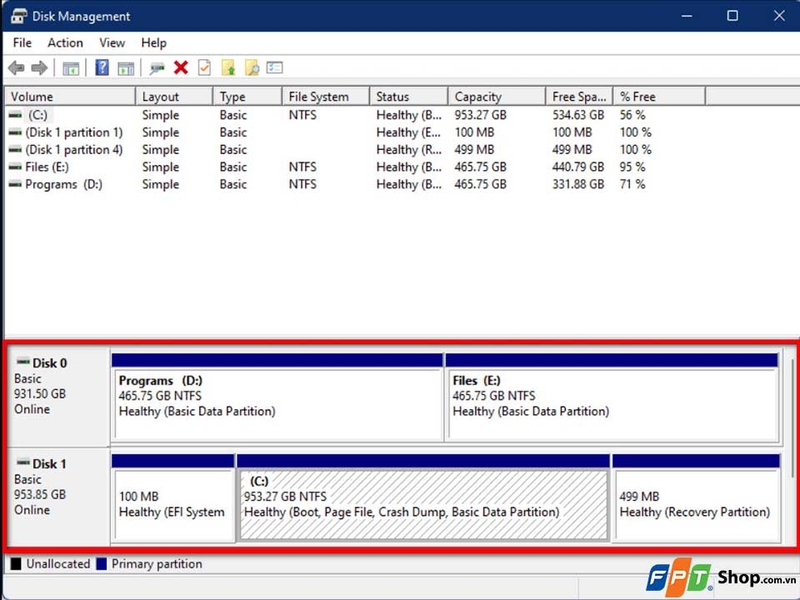Click the 534.63 GB free space cell
This screenshot has height=600, width=800.
click(x=578, y=115)
